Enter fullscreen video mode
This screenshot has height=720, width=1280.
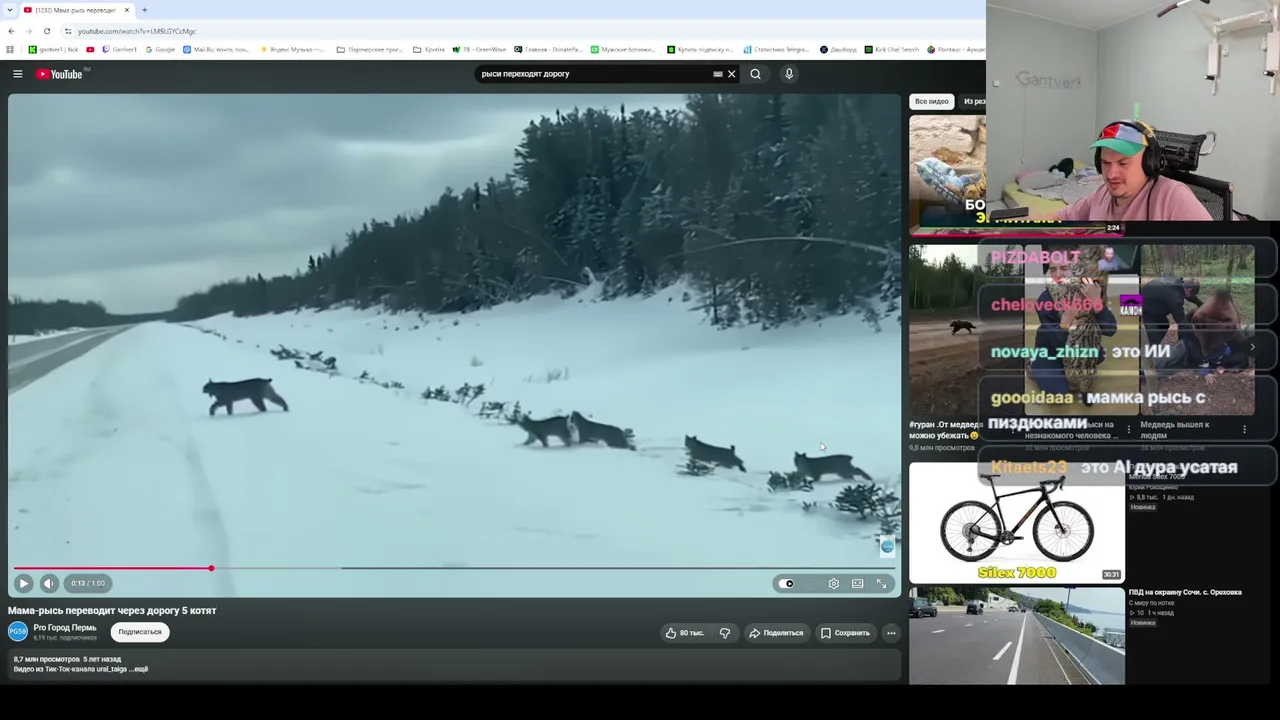coord(881,584)
